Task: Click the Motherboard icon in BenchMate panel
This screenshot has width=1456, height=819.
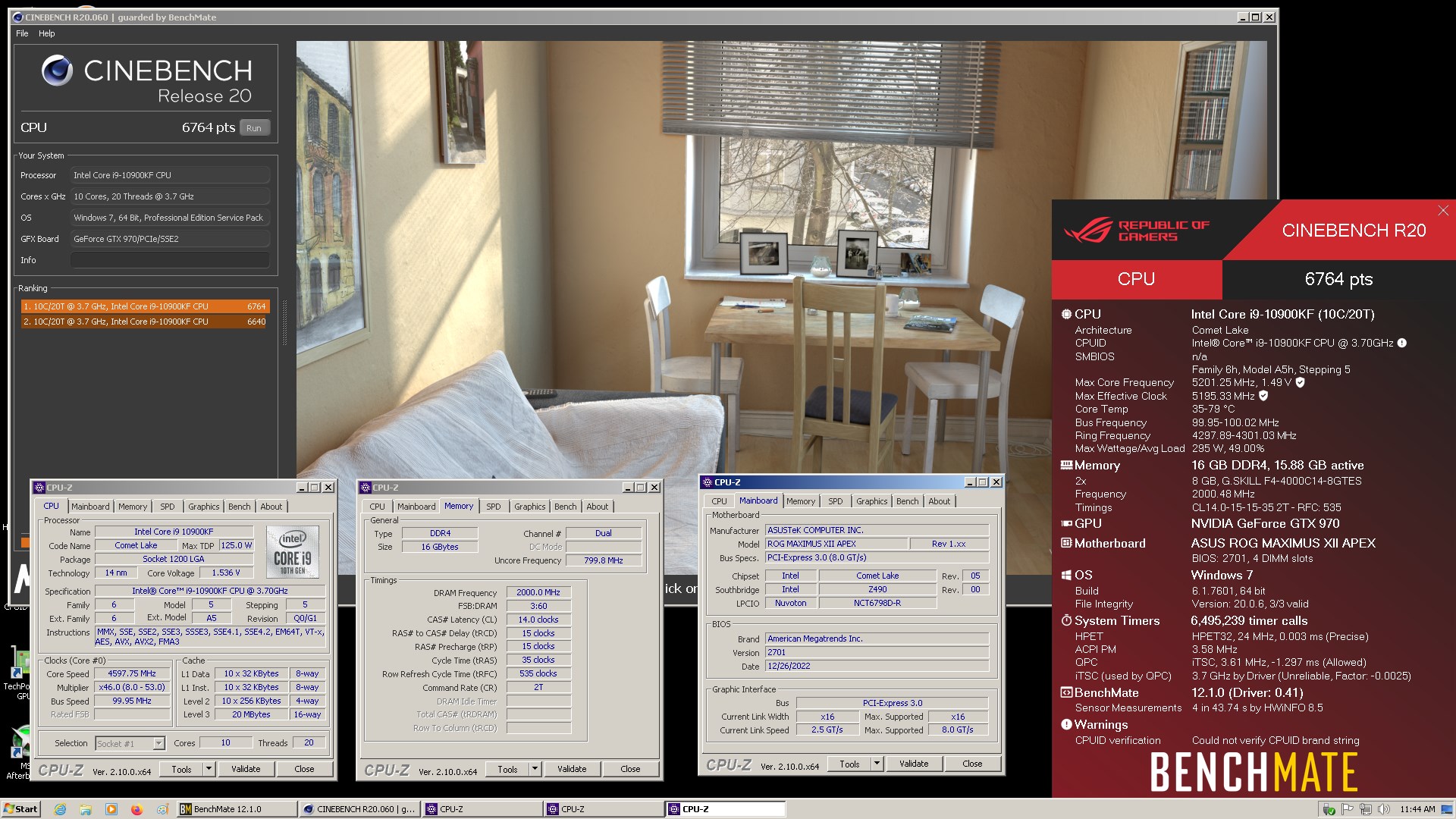Action: click(1066, 543)
